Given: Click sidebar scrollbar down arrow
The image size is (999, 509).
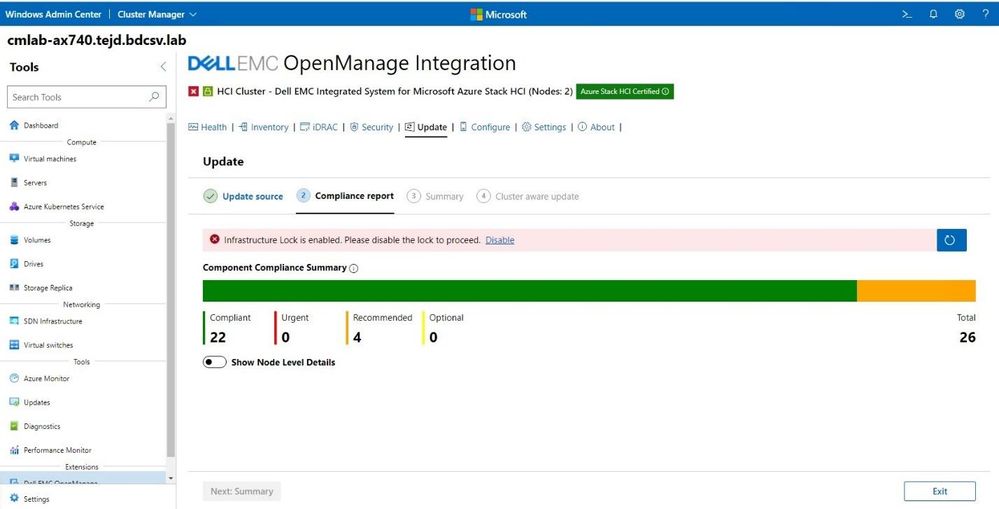Looking at the screenshot, I should tap(170, 478).
